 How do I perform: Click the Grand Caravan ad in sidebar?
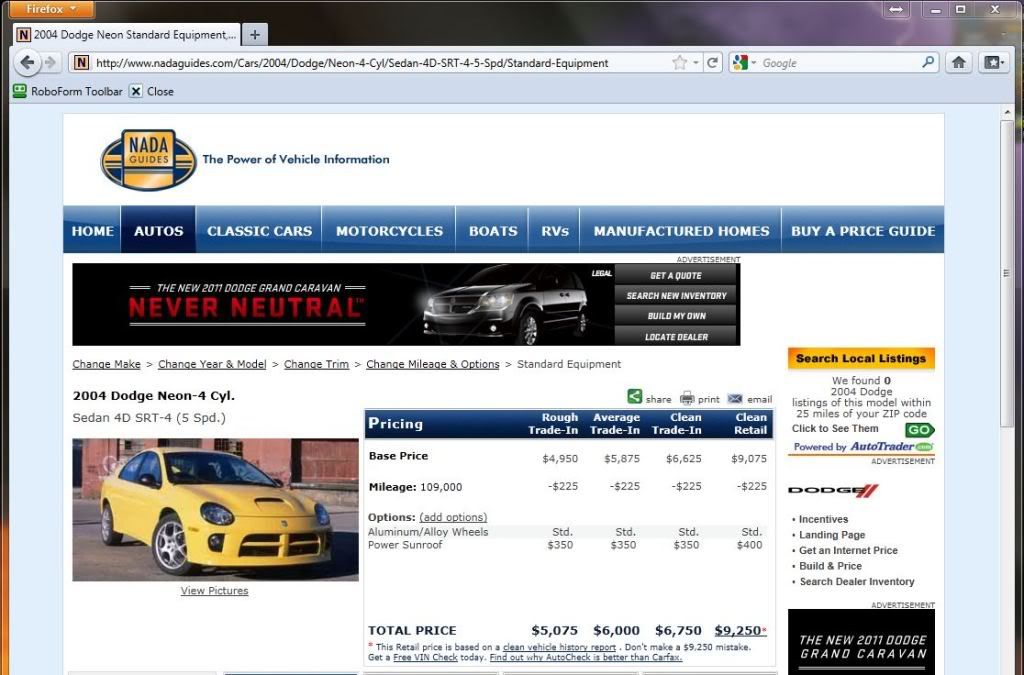(x=861, y=642)
